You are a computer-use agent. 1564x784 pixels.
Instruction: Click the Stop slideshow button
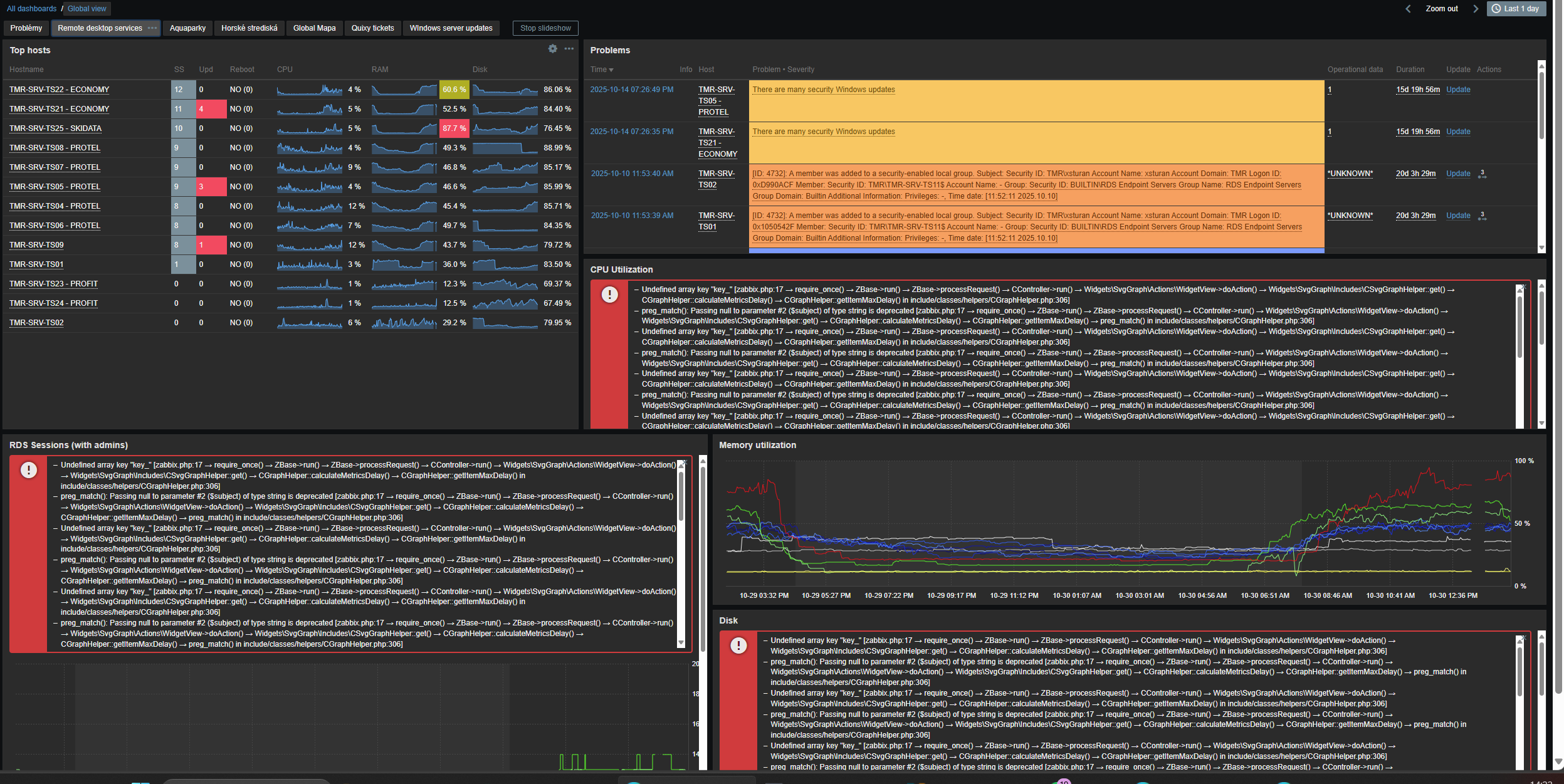tap(545, 28)
